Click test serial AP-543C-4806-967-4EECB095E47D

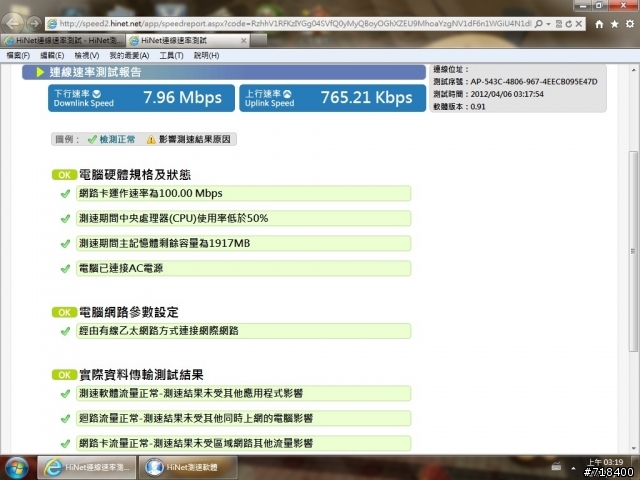pos(534,82)
